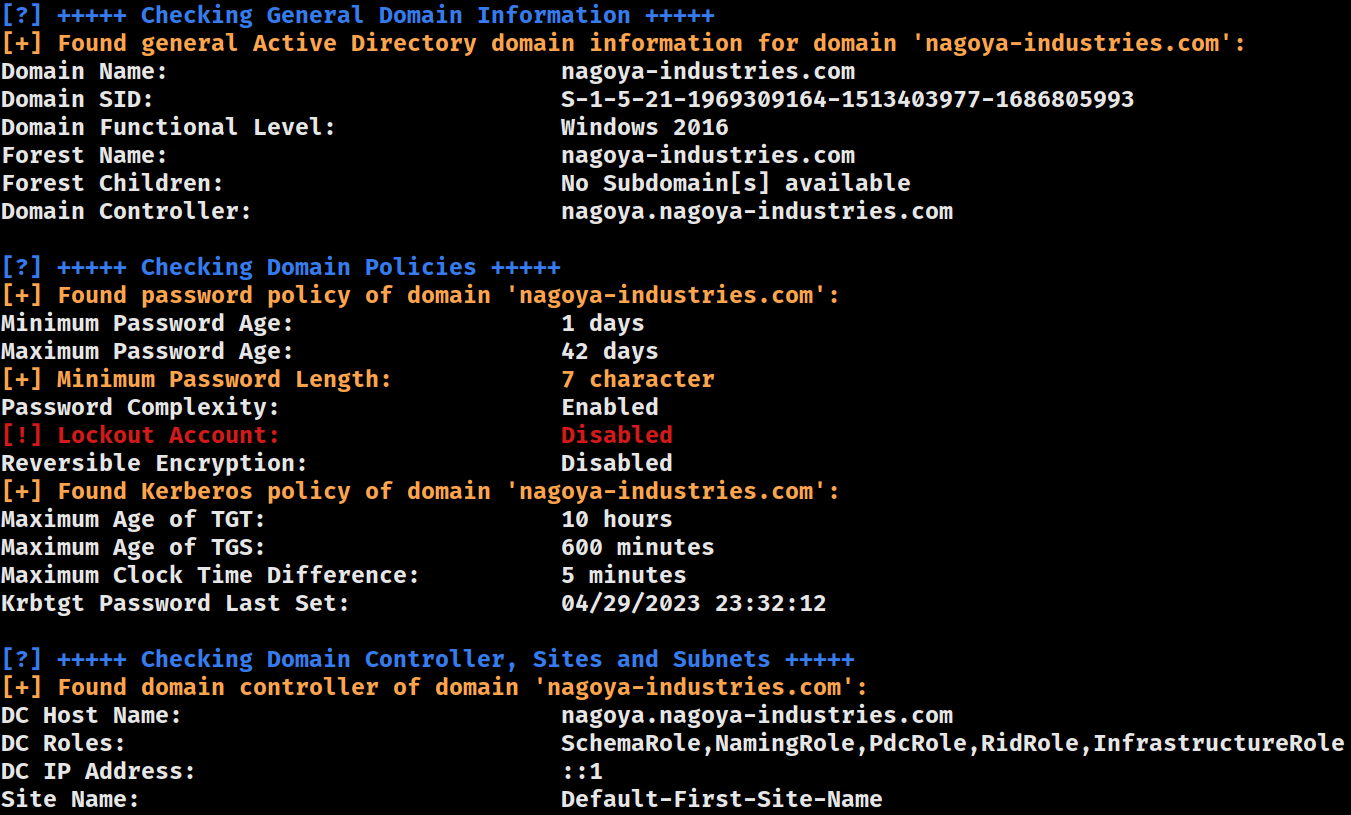Click the 'Password Complexity:' label
The height and width of the screenshot is (815, 1351).
coord(140,408)
